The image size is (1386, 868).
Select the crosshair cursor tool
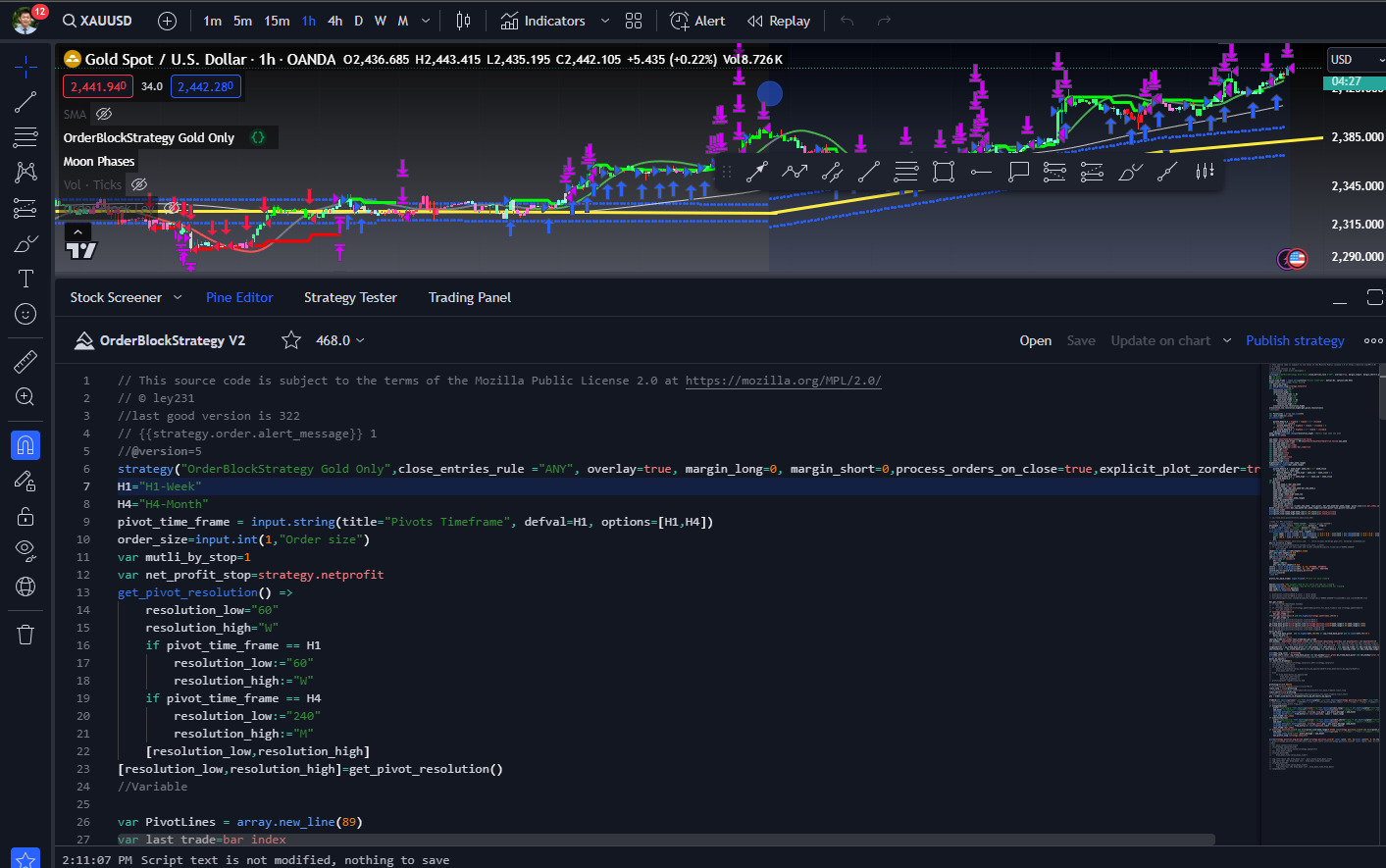26,67
